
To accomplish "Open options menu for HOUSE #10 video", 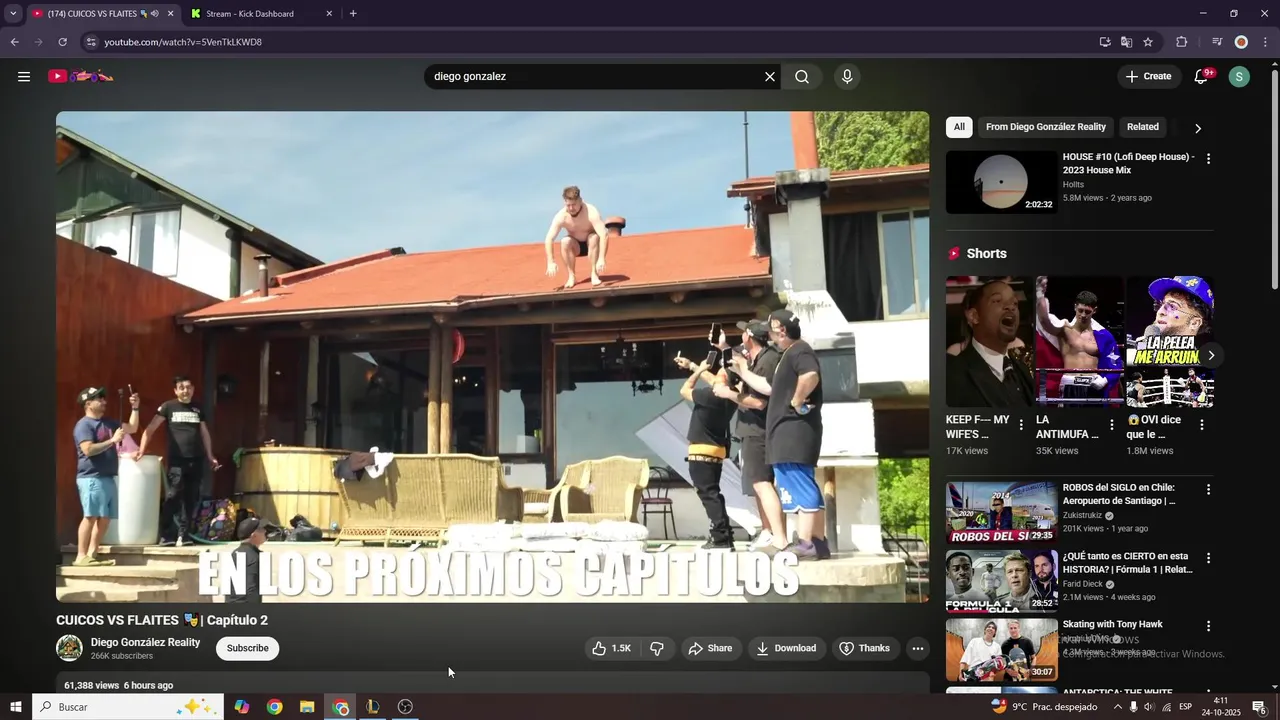I will click(x=1208, y=159).
